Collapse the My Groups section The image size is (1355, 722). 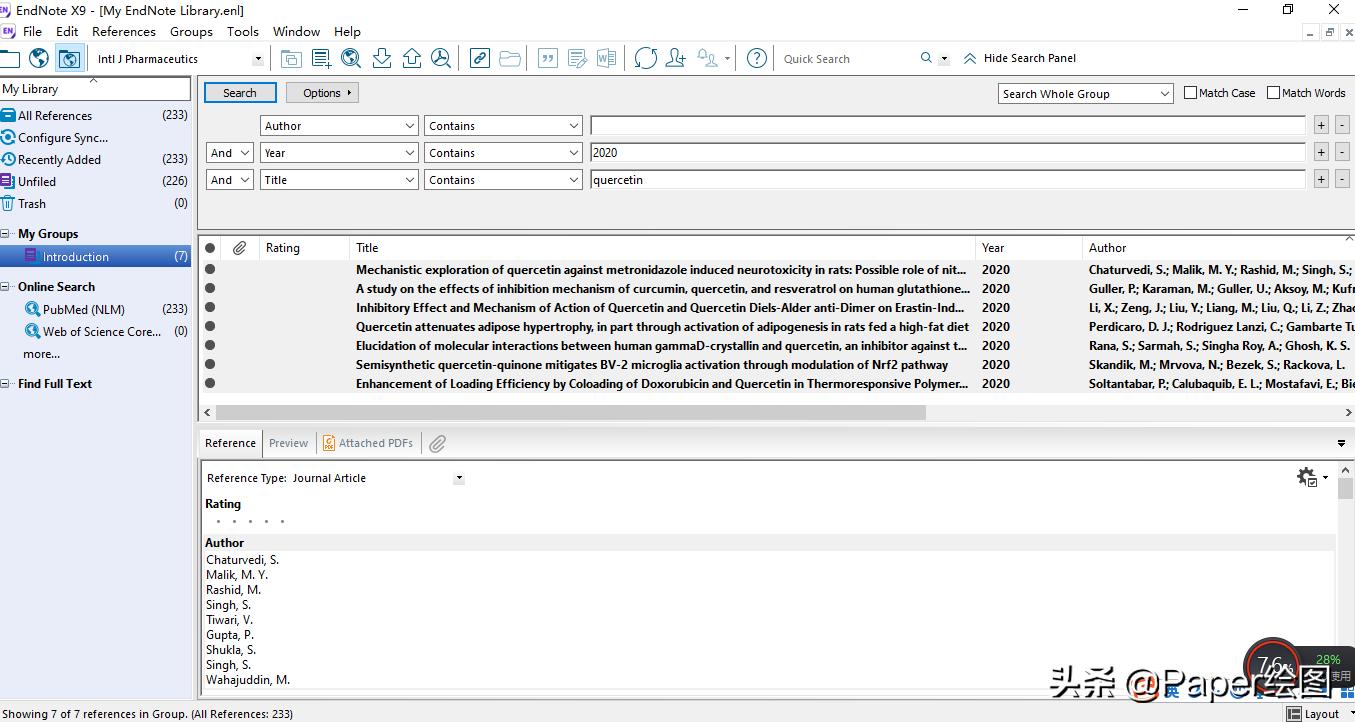(6, 233)
